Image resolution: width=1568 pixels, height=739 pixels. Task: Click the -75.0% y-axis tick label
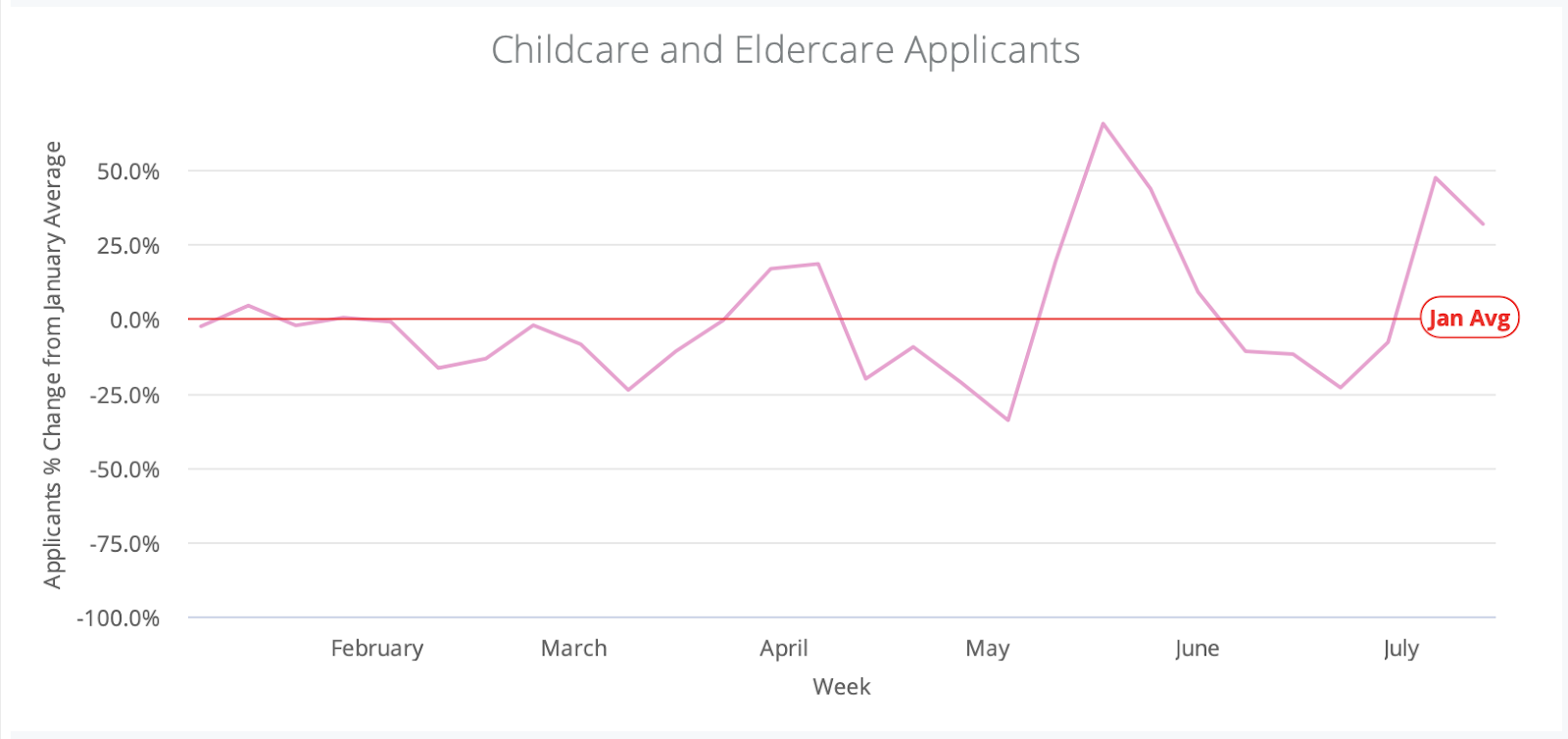click(x=124, y=544)
